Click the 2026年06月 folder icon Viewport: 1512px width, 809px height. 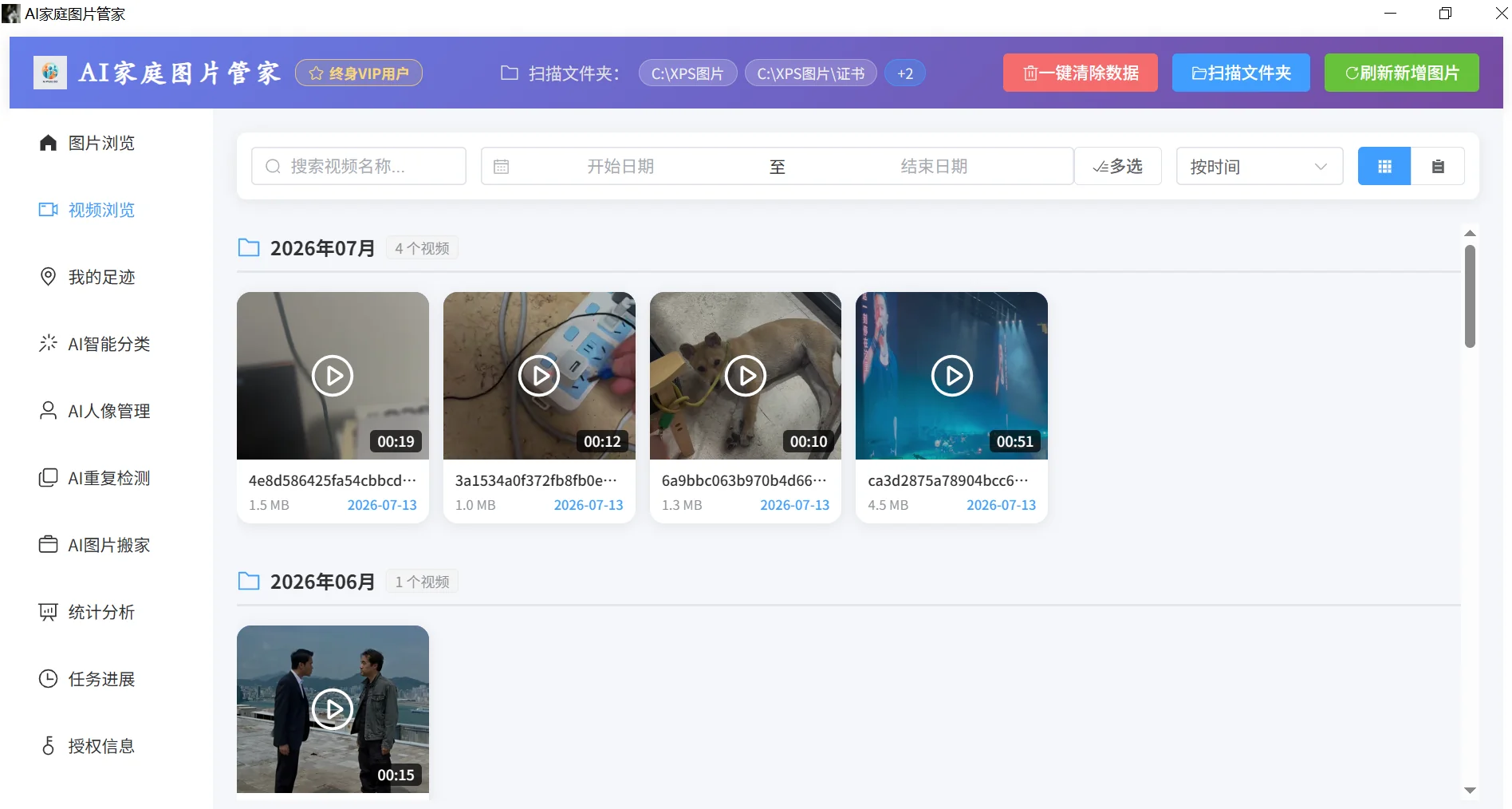click(249, 581)
